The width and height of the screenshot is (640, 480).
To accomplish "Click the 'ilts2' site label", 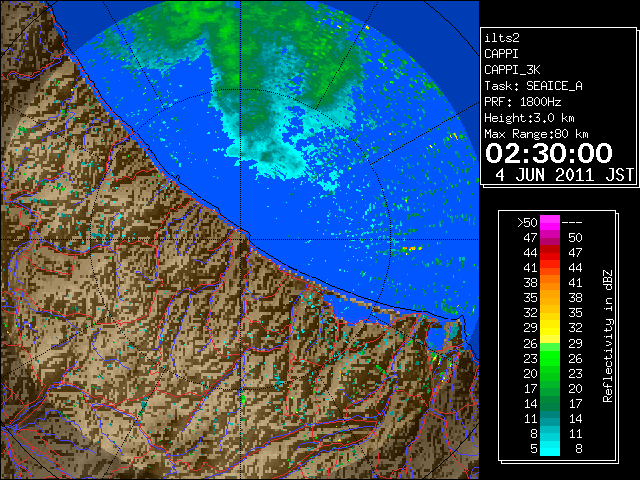I will (x=502, y=38).
